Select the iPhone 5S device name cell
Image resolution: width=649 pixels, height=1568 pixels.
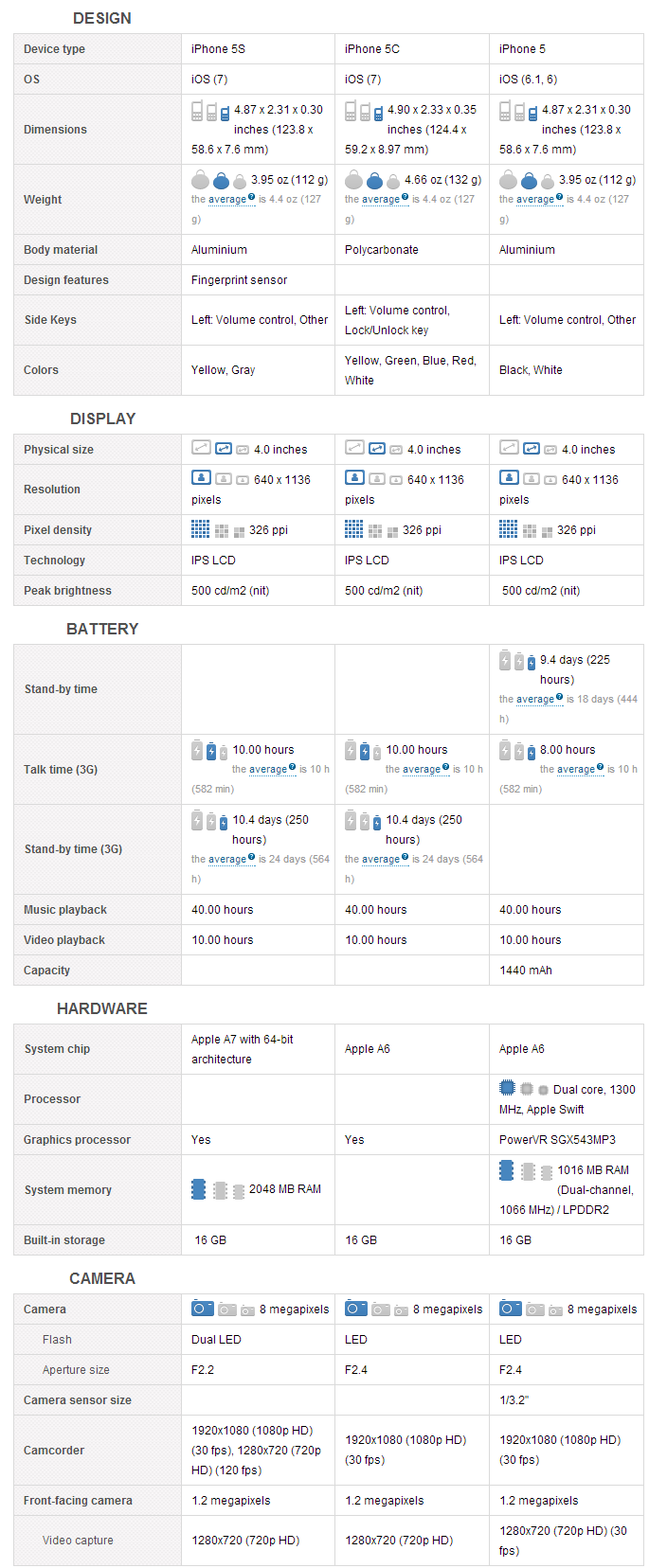[258, 49]
